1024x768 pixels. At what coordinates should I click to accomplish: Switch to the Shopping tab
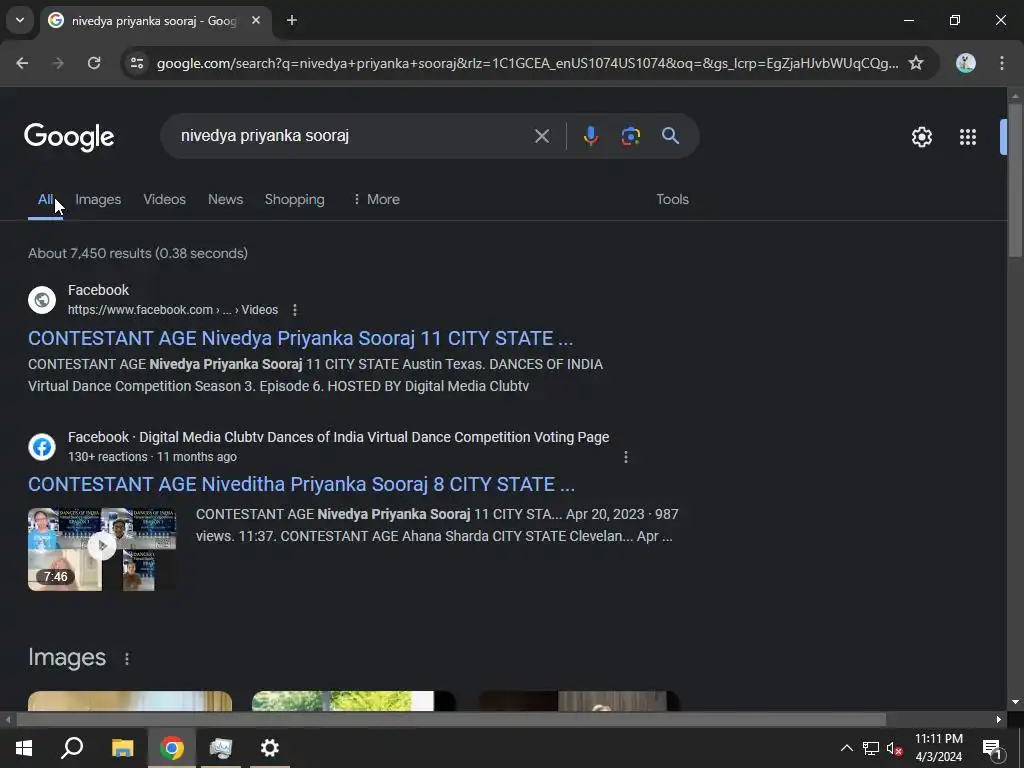[x=295, y=199]
